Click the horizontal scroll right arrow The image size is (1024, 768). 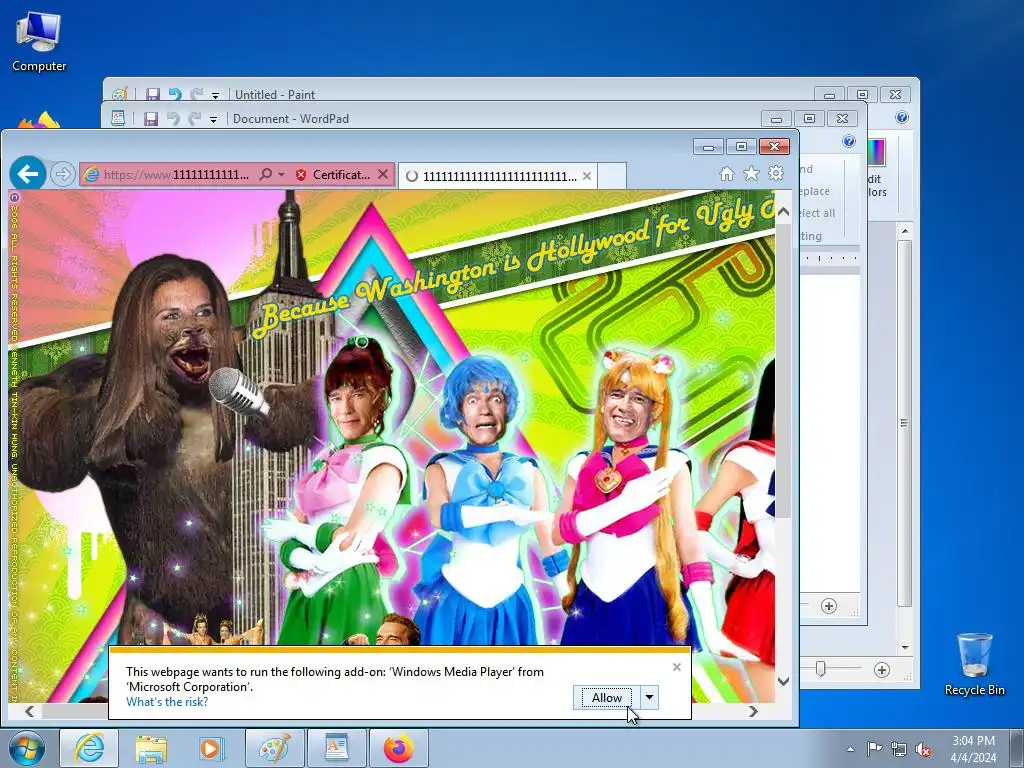click(753, 711)
